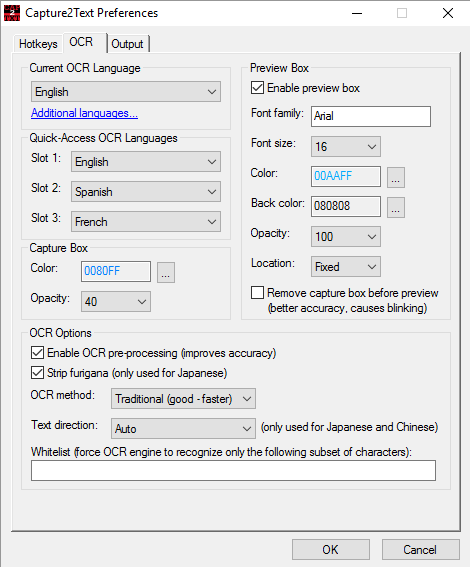Screen dimensions: 470x567
Task: Open Text direction Auto dropdown
Action: [x=183, y=429]
